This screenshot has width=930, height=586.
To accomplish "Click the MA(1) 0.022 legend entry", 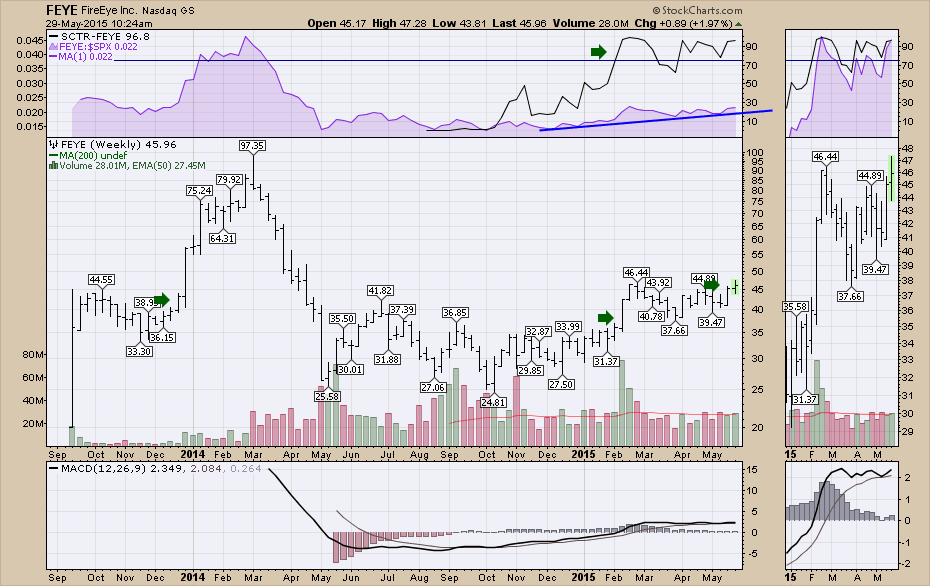I will (x=81, y=56).
